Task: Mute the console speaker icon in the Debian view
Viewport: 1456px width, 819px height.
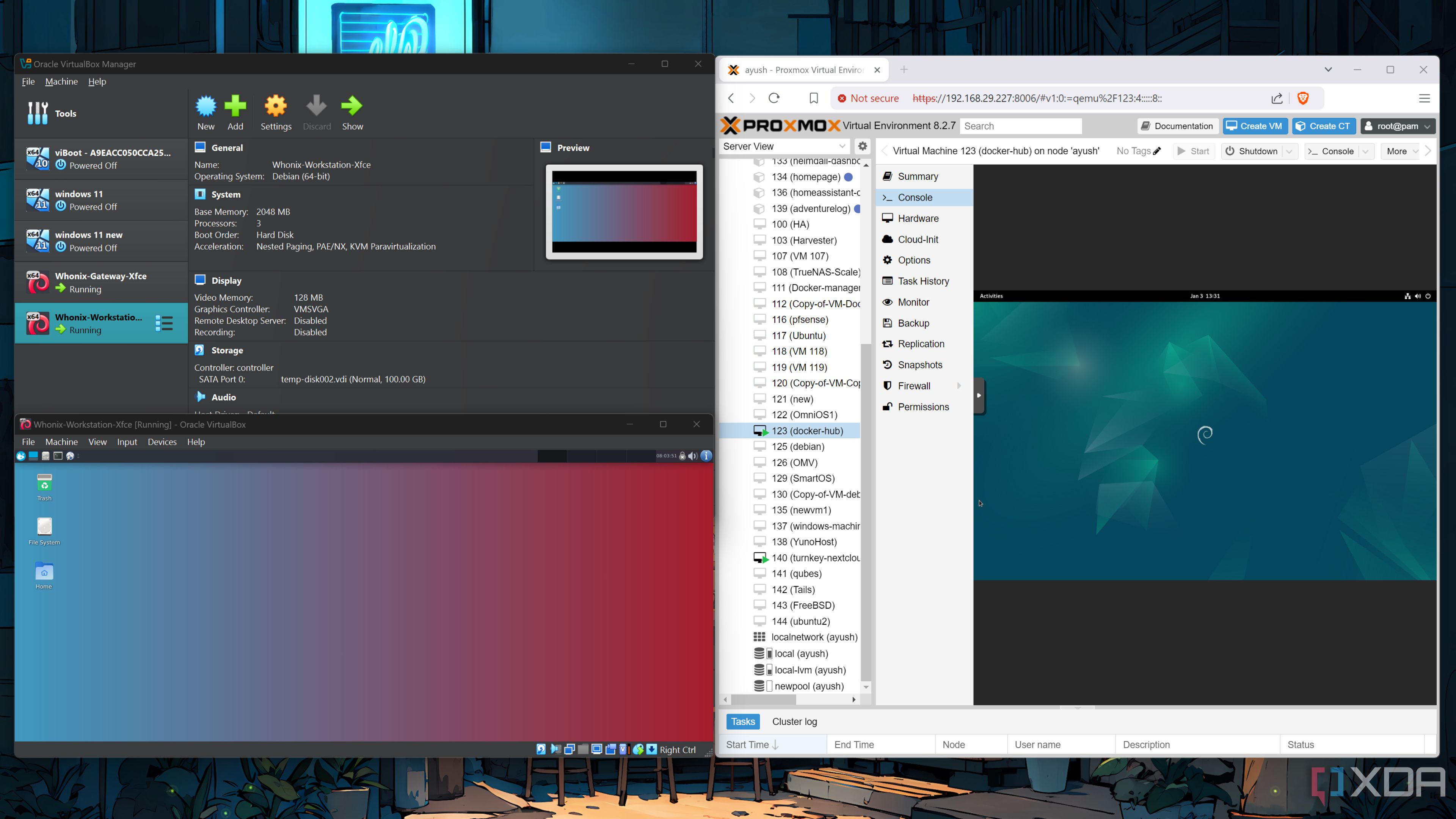Action: tap(1418, 296)
